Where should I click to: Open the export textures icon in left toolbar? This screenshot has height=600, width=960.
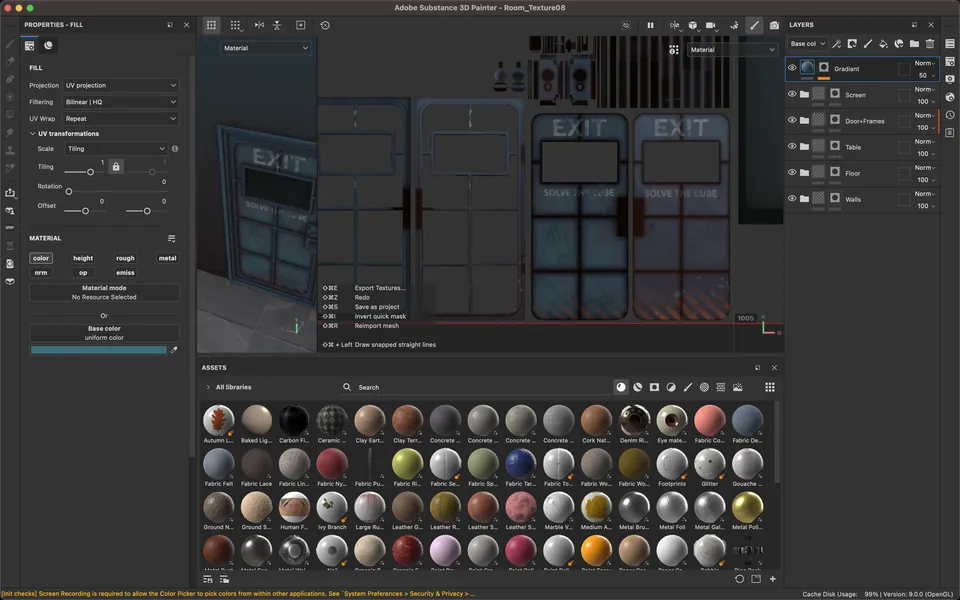coord(10,192)
